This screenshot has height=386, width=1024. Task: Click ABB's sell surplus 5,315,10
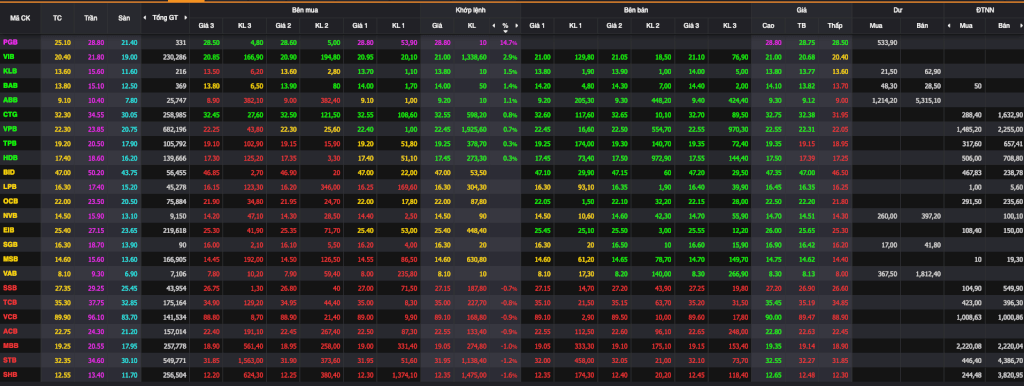point(928,100)
